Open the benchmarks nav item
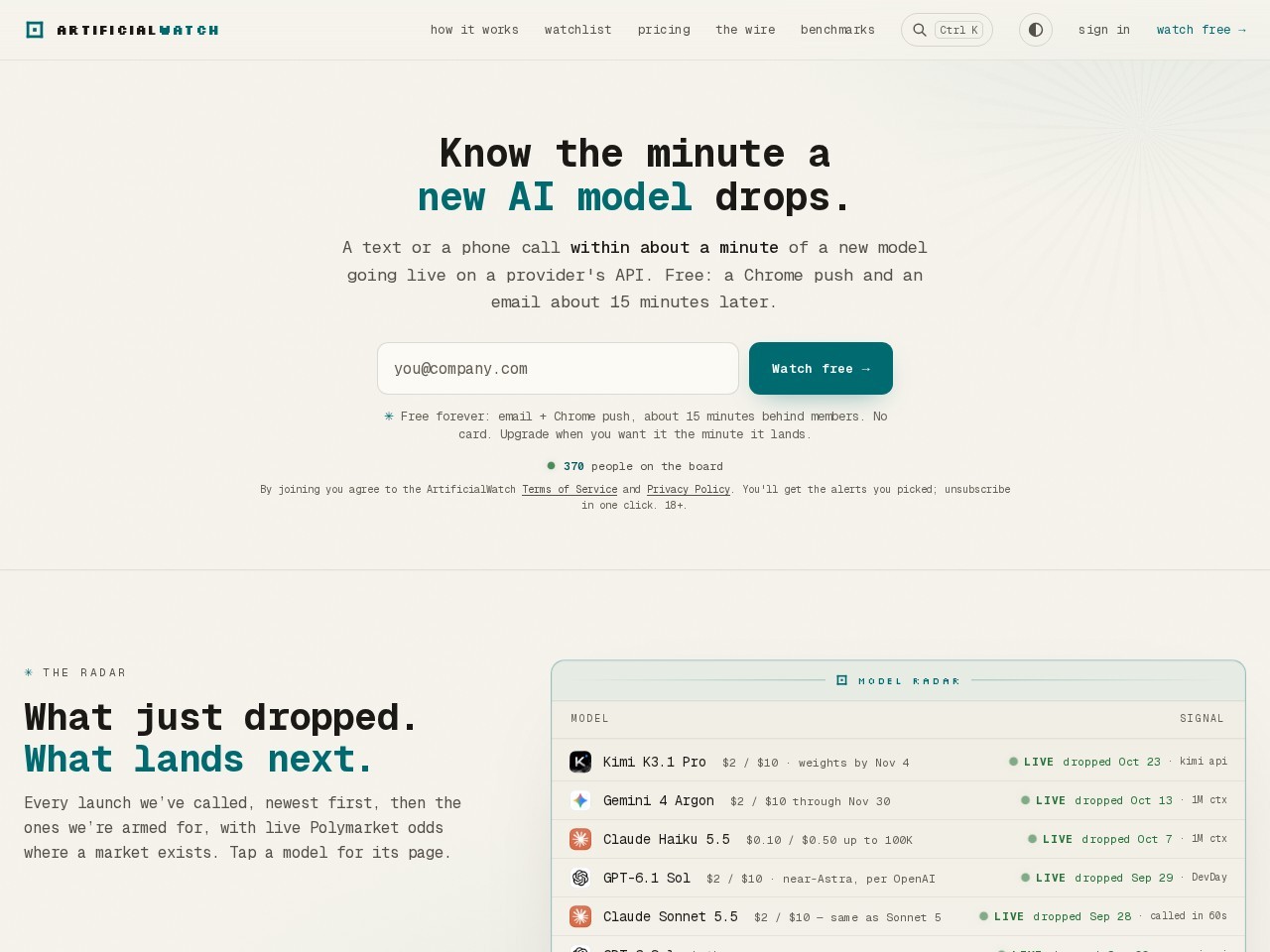Viewport: 1270px width, 952px height. [837, 30]
